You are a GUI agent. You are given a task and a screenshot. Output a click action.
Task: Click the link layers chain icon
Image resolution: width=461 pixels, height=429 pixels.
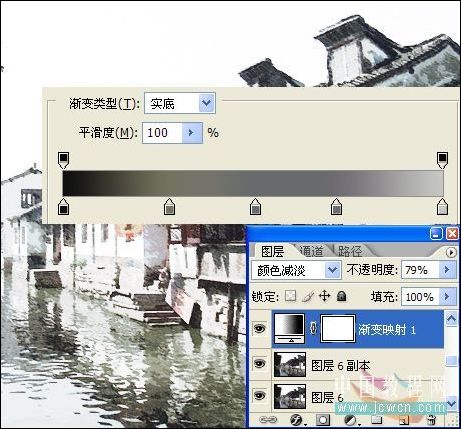(268, 420)
